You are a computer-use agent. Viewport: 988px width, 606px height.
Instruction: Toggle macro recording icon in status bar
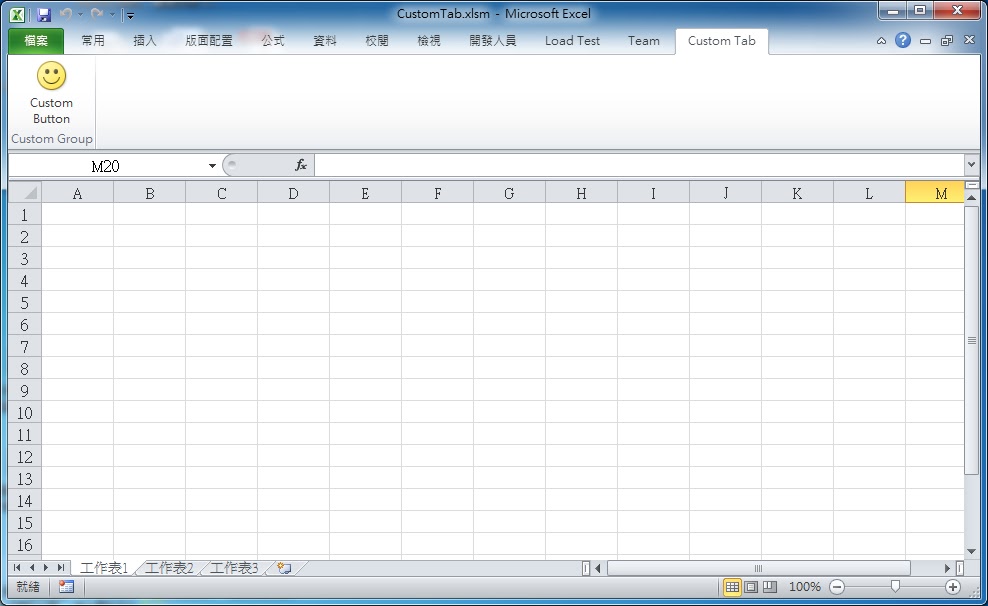[65, 587]
